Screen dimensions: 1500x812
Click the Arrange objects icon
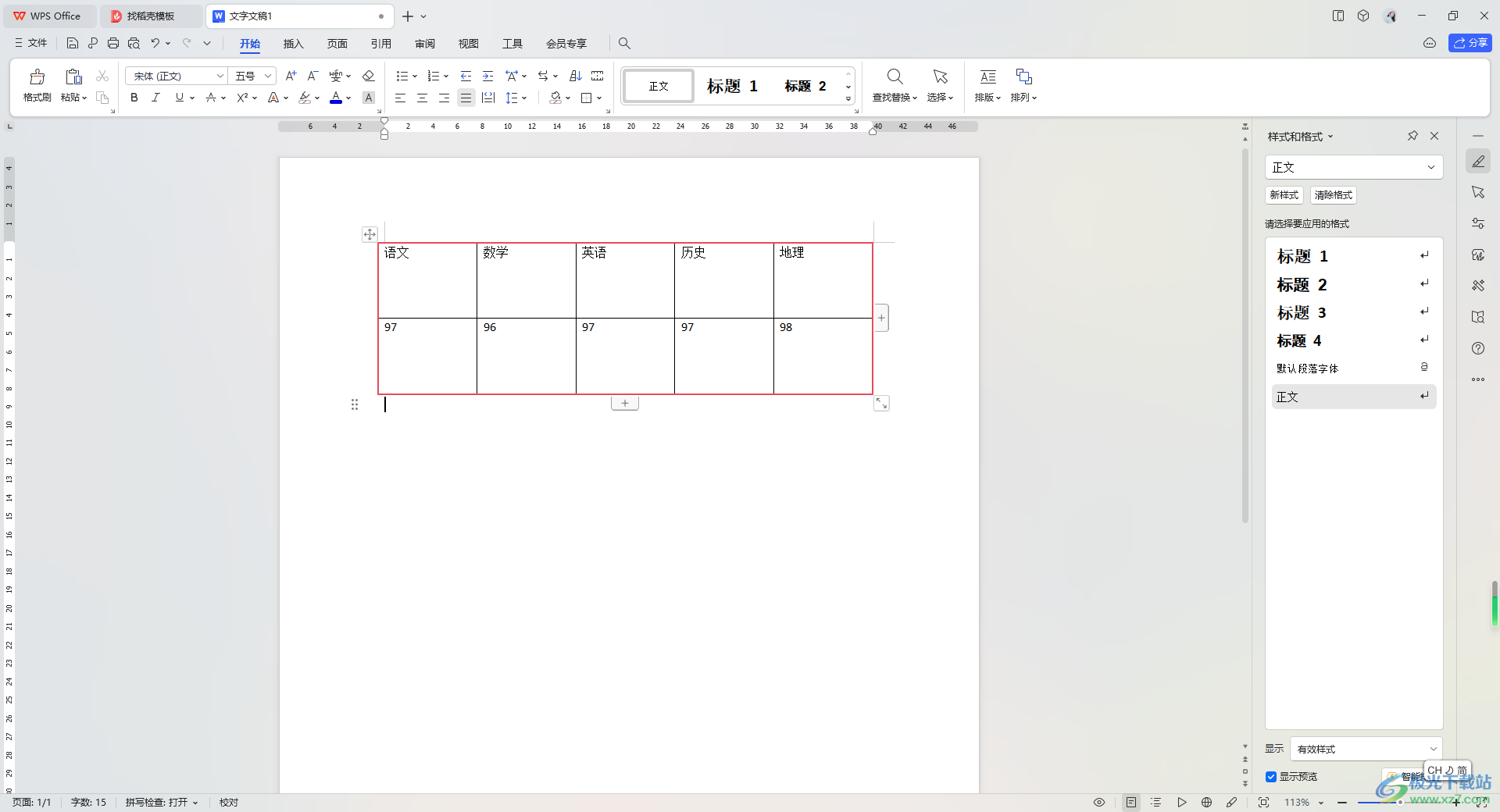[1023, 77]
